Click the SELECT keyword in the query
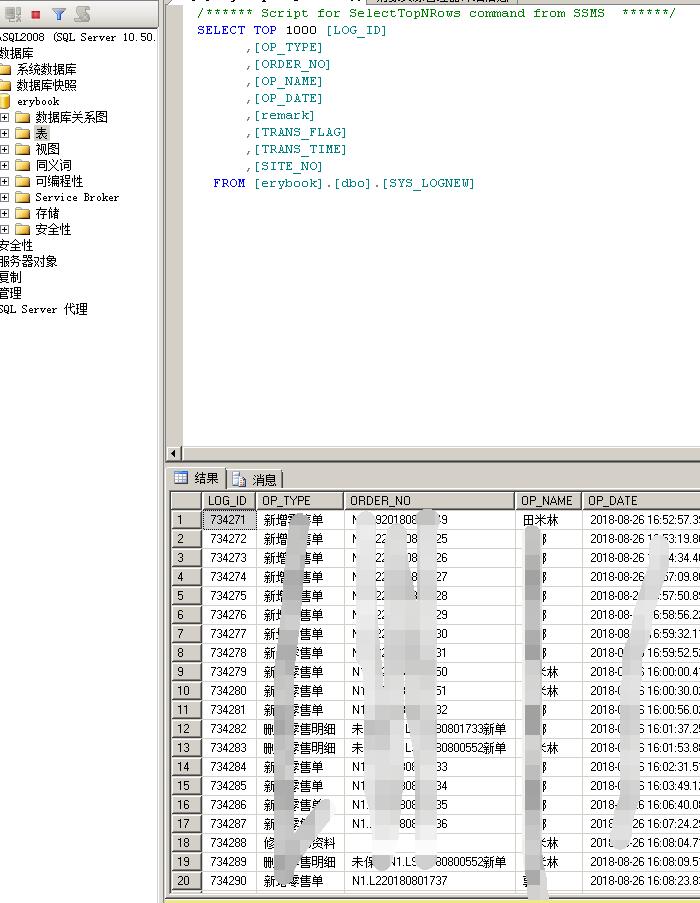 coord(221,31)
